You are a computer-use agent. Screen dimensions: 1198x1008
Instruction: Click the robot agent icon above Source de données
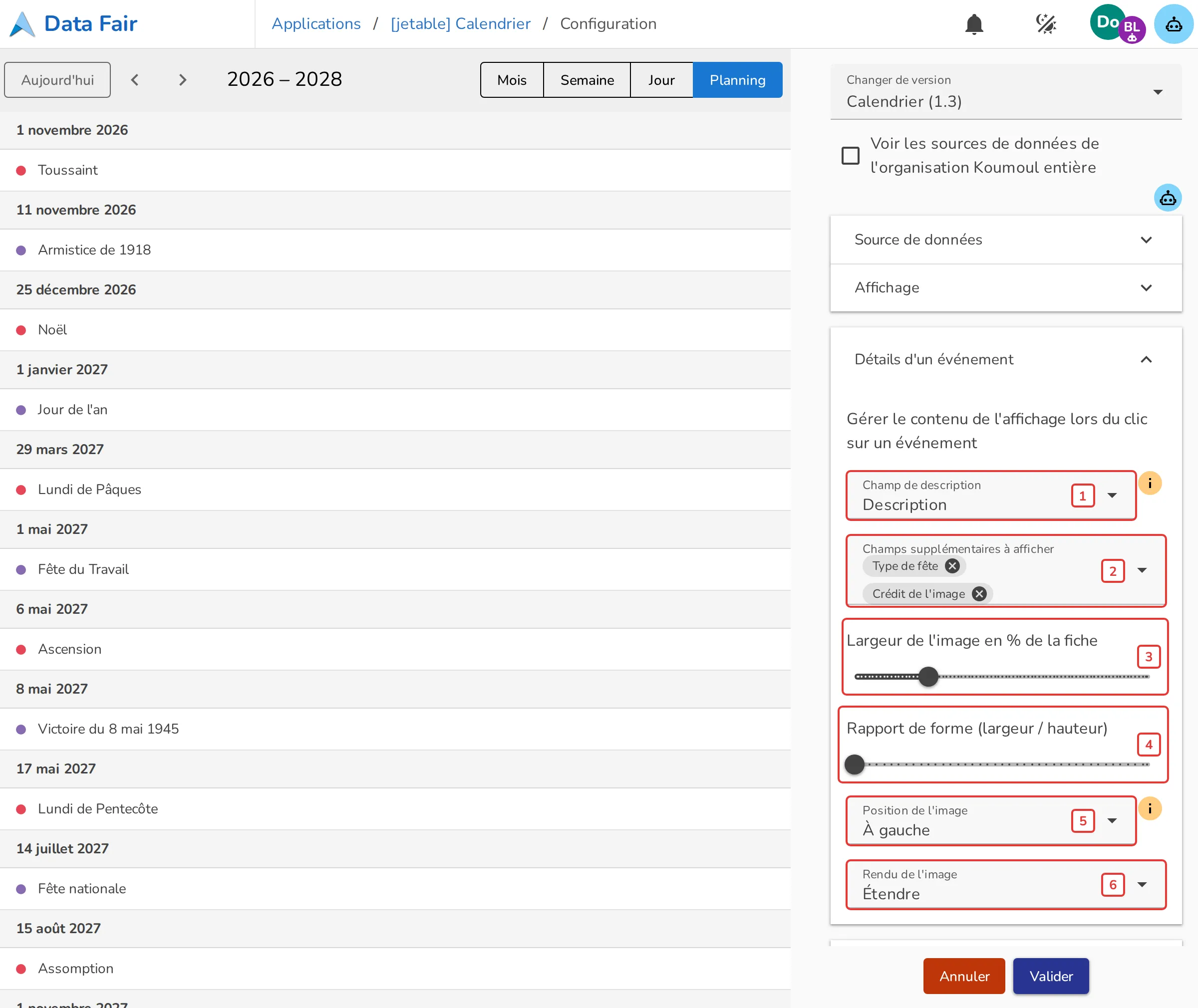(1168, 198)
